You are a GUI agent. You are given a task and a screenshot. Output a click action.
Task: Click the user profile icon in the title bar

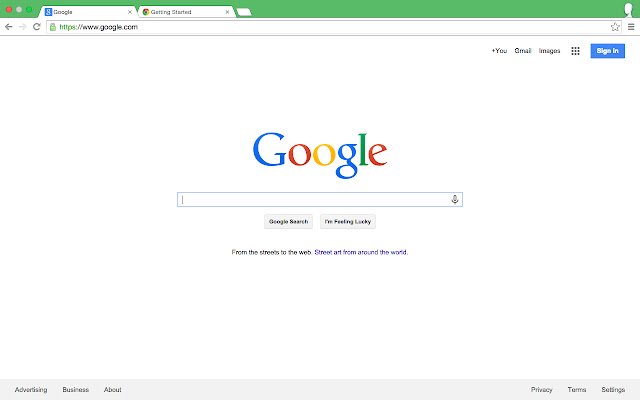coord(629,9)
